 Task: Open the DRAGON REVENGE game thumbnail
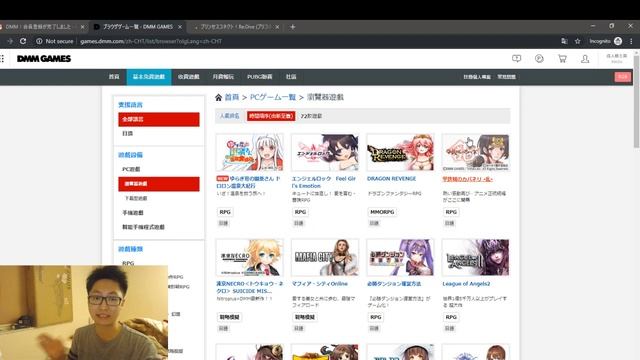click(x=400, y=153)
